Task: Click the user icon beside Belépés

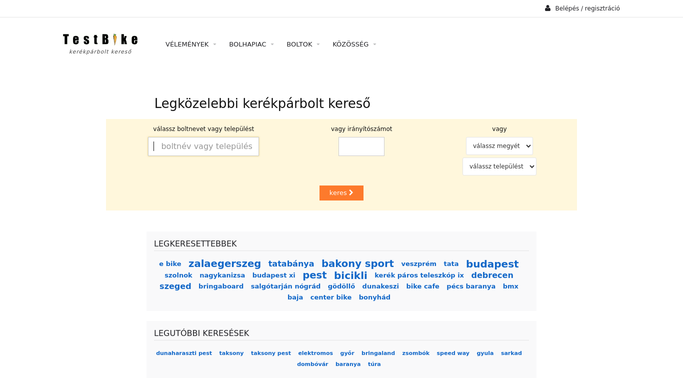Action: (548, 8)
